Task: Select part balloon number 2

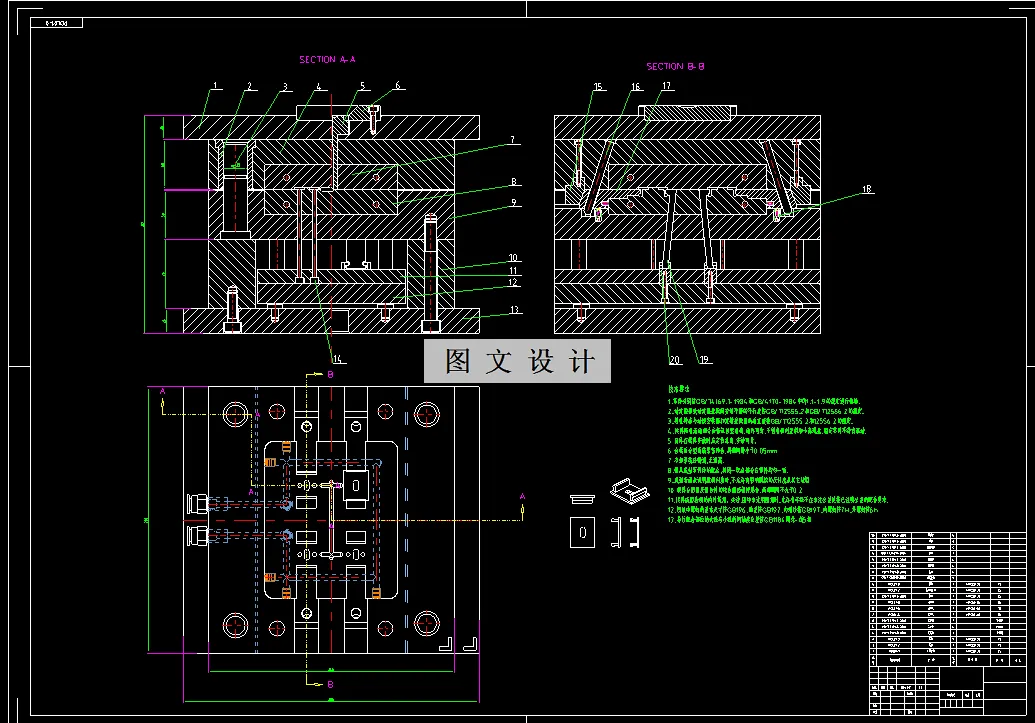Action: [x=250, y=86]
